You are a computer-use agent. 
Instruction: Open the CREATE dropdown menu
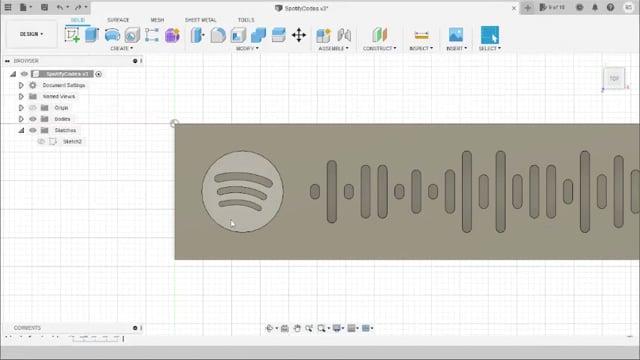[x=121, y=49]
